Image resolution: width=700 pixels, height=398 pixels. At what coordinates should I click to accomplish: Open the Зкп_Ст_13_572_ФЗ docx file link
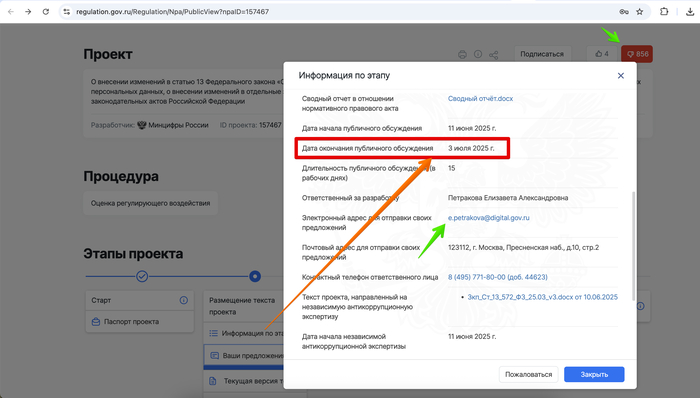click(x=542, y=297)
